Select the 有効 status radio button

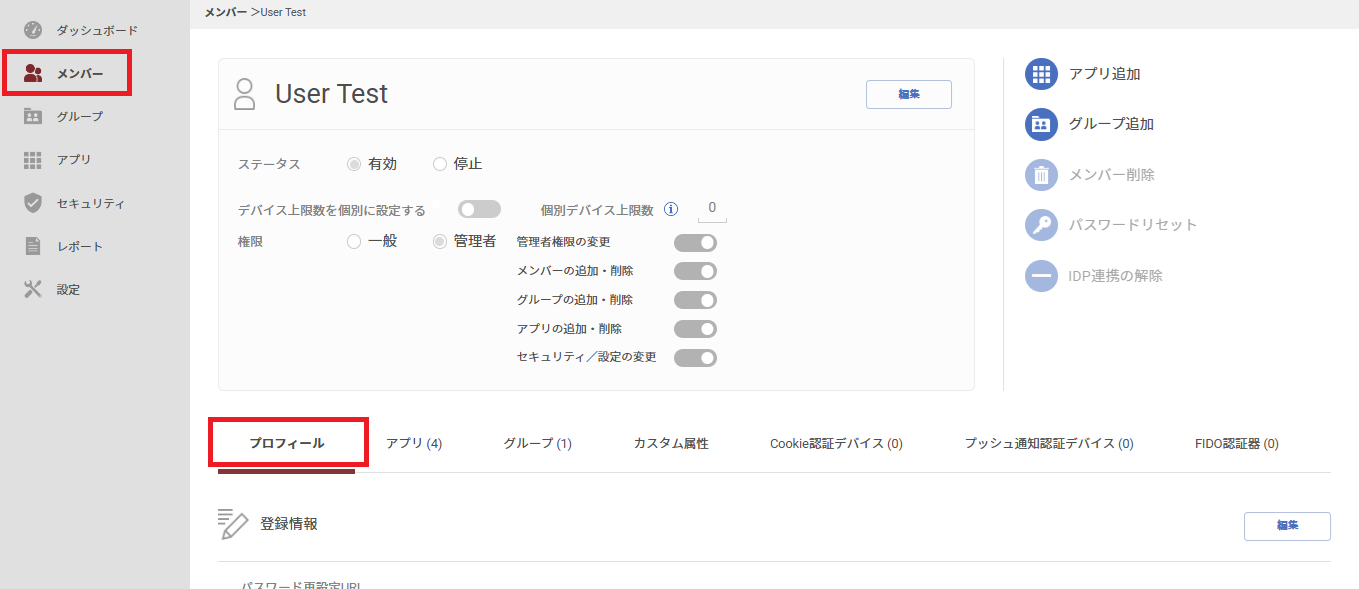[x=354, y=164]
